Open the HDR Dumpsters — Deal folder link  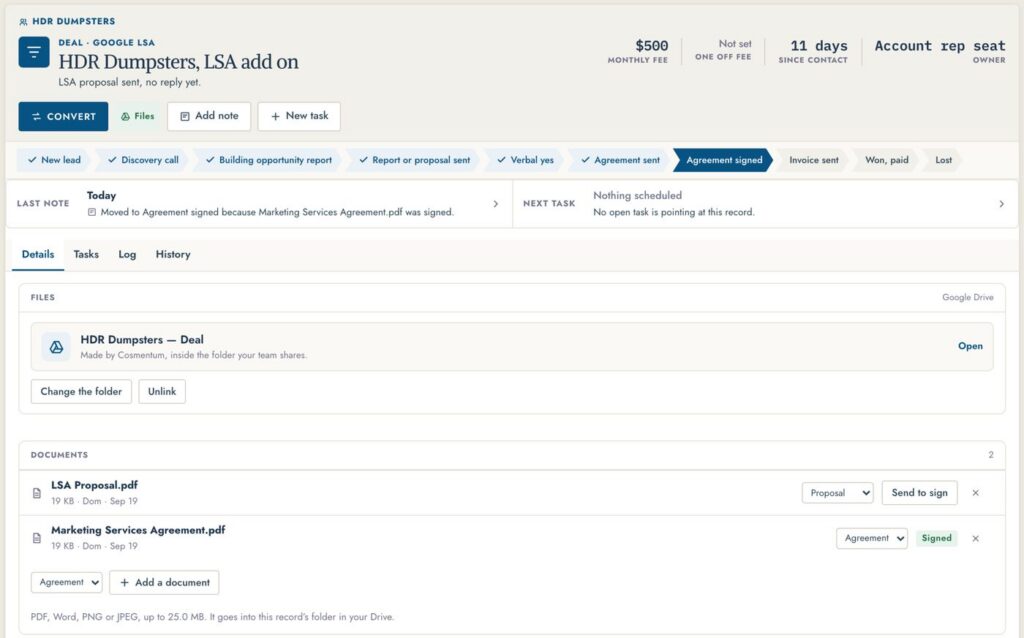(970, 346)
